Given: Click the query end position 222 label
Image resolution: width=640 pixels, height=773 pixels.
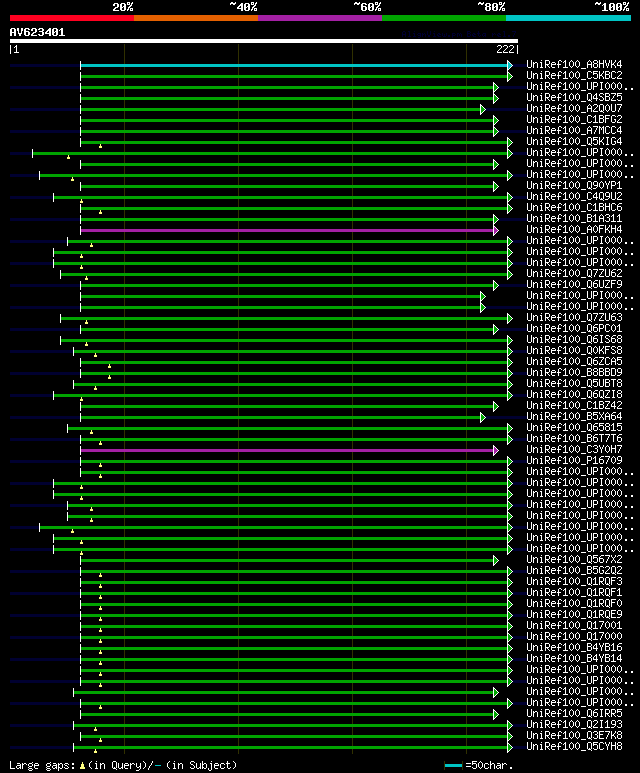Looking at the screenshot, I should 505,49.
